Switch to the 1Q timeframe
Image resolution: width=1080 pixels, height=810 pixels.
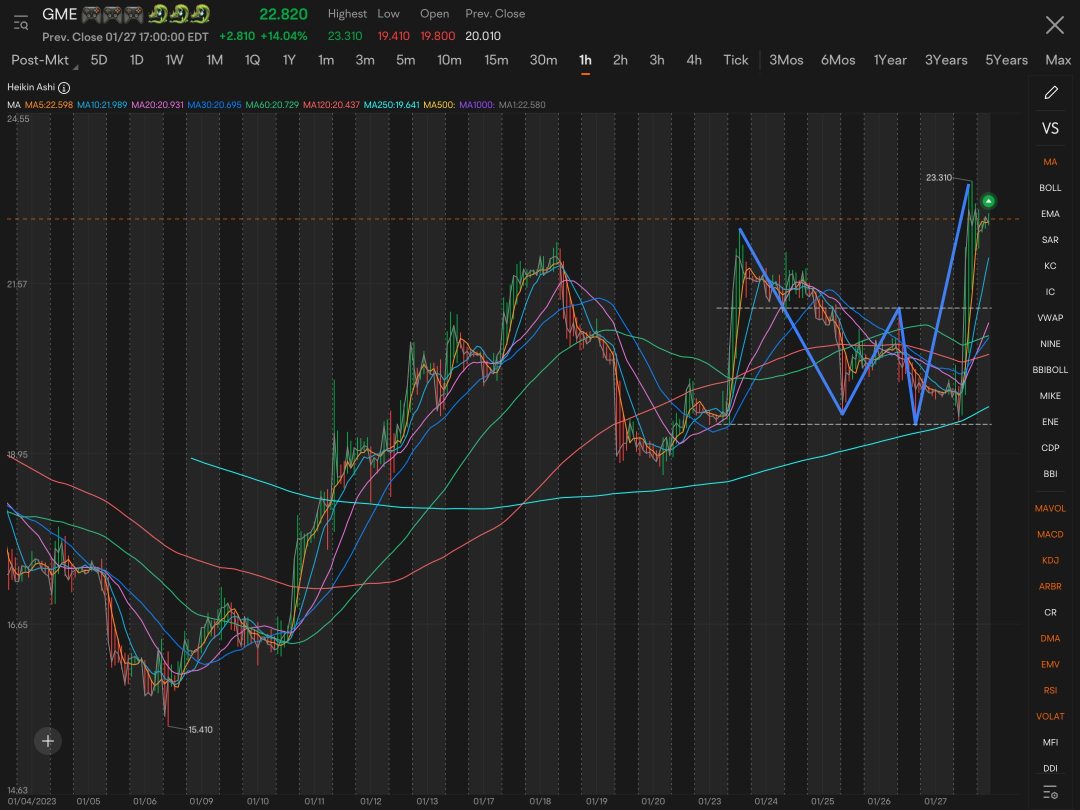[252, 60]
